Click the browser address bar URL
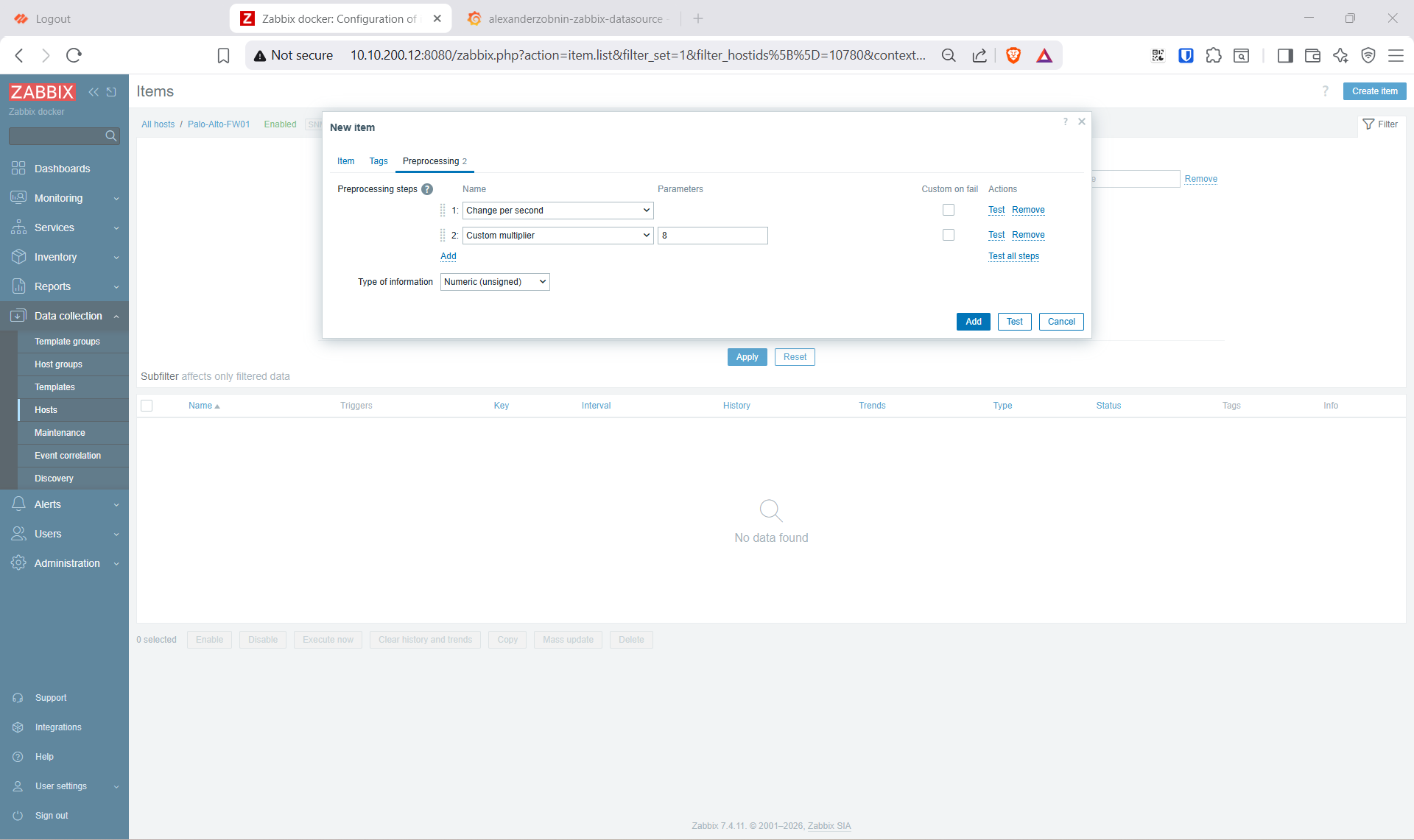This screenshot has height=840, width=1414. click(637, 55)
